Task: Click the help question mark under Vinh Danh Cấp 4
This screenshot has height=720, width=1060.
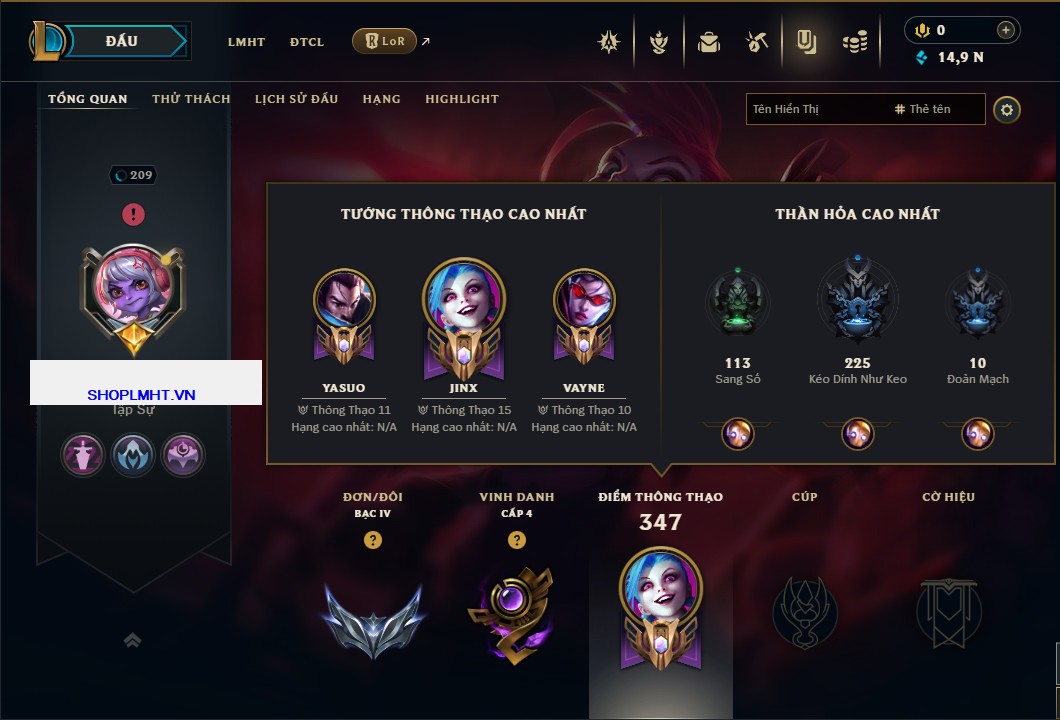Action: click(x=516, y=539)
